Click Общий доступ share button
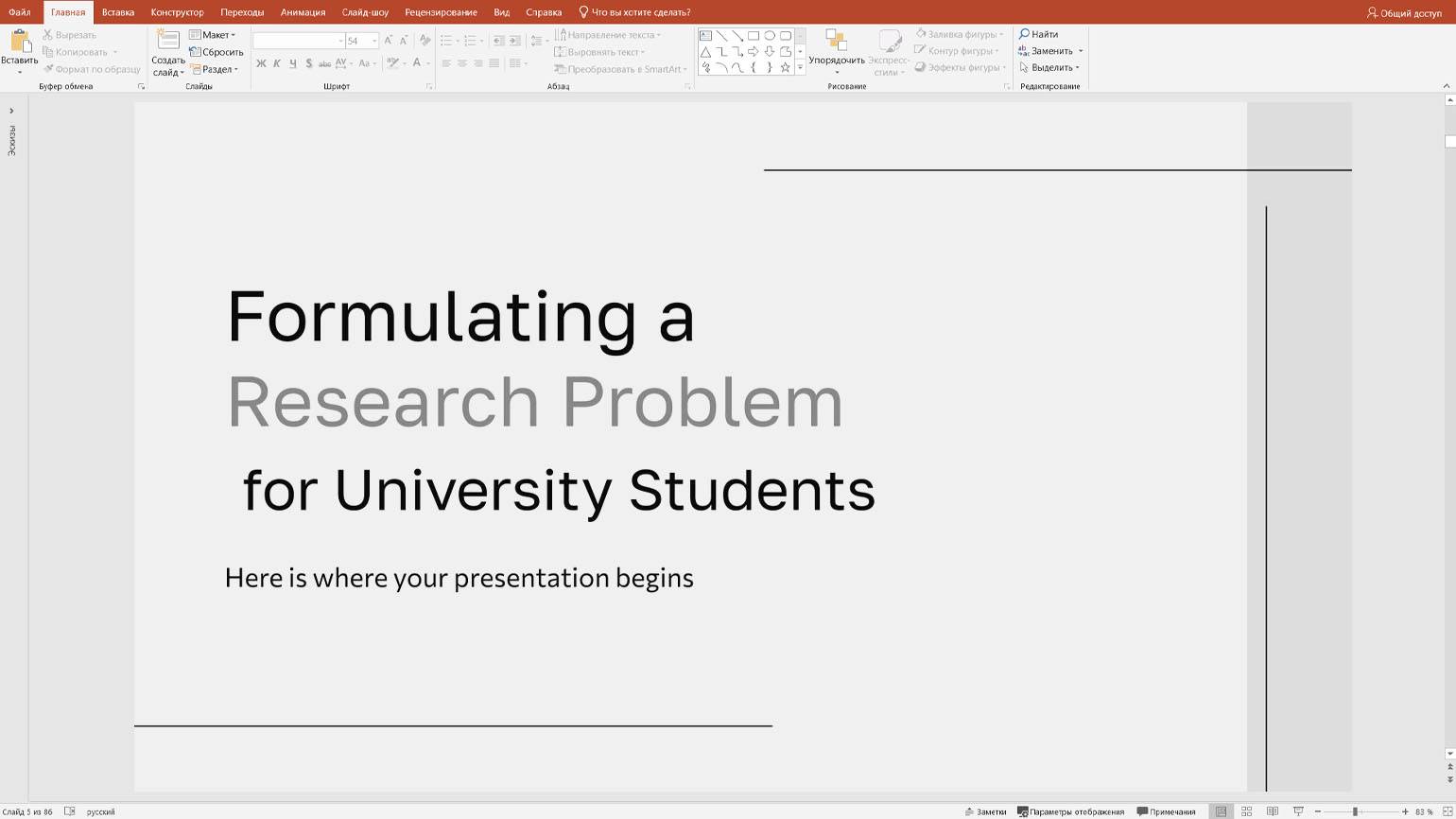Viewport: 1456px width, 819px height. click(x=1404, y=13)
